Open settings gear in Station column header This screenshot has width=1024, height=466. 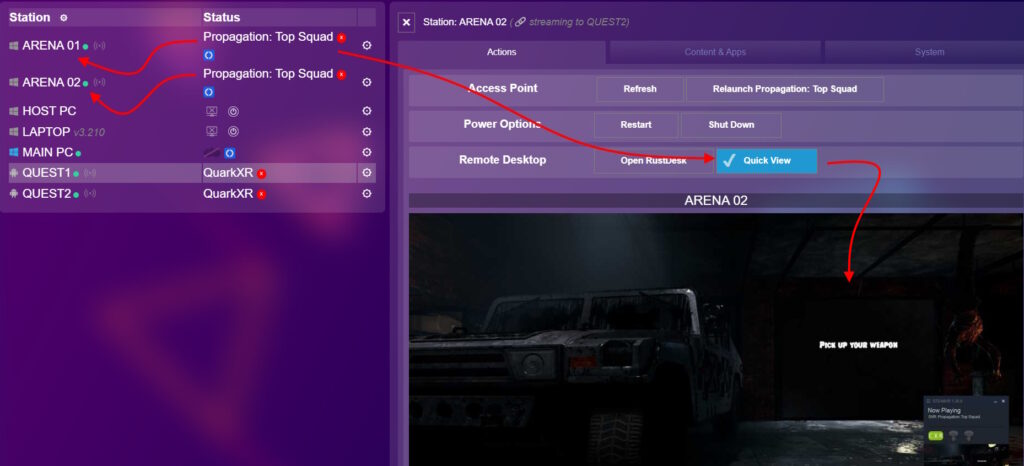pos(63,18)
